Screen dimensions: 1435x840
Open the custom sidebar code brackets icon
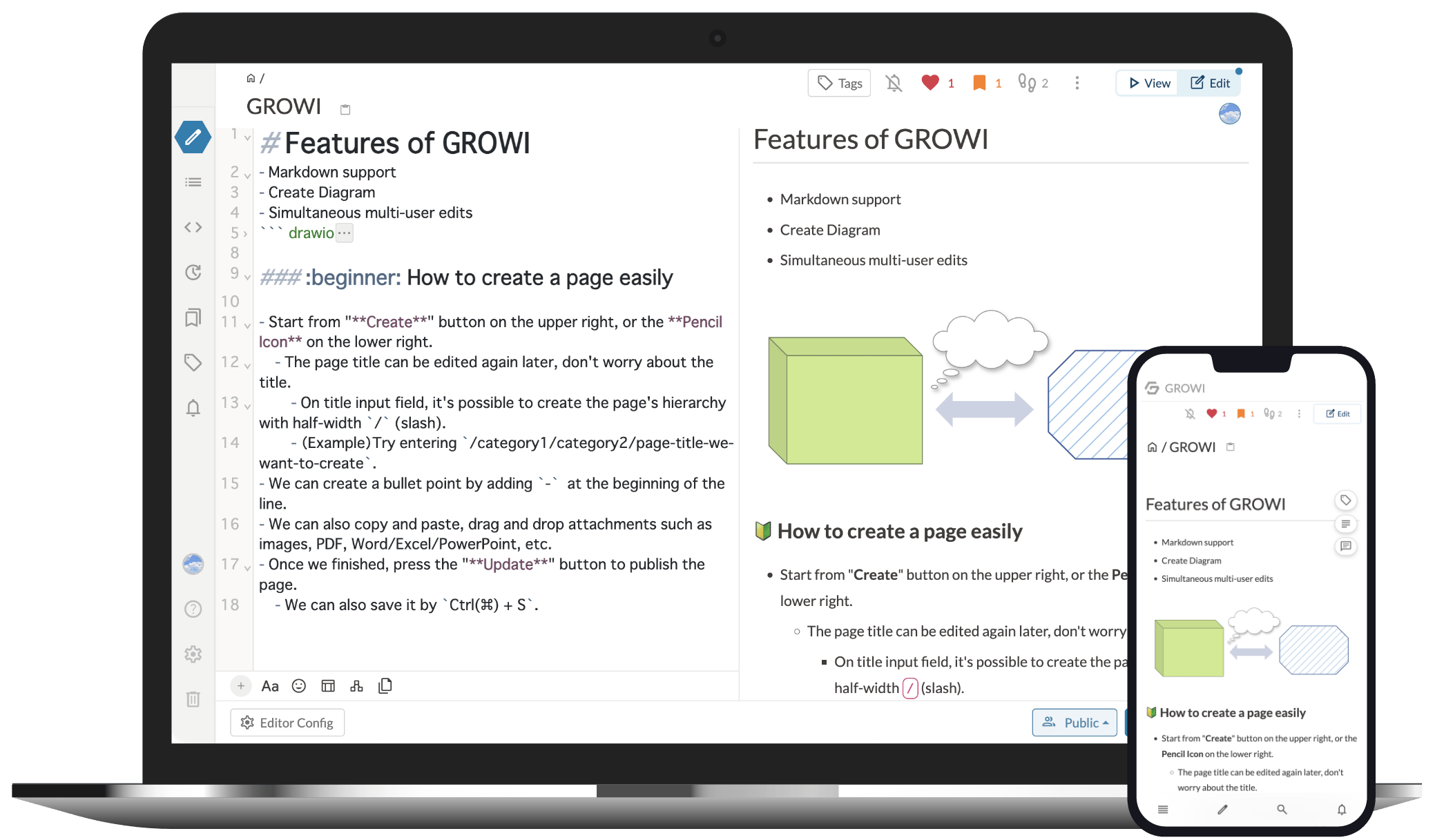193,227
